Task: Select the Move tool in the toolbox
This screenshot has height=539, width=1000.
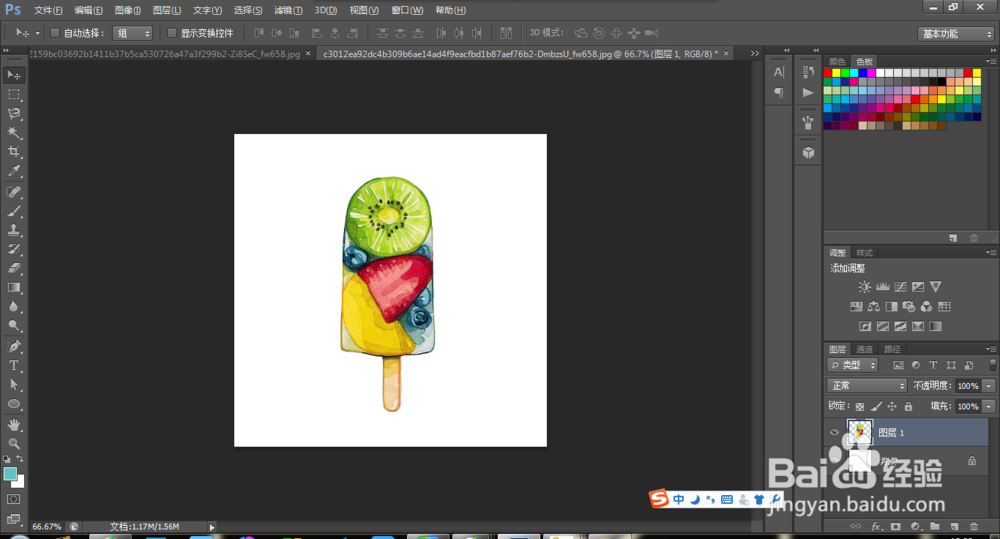Action: pos(13,75)
